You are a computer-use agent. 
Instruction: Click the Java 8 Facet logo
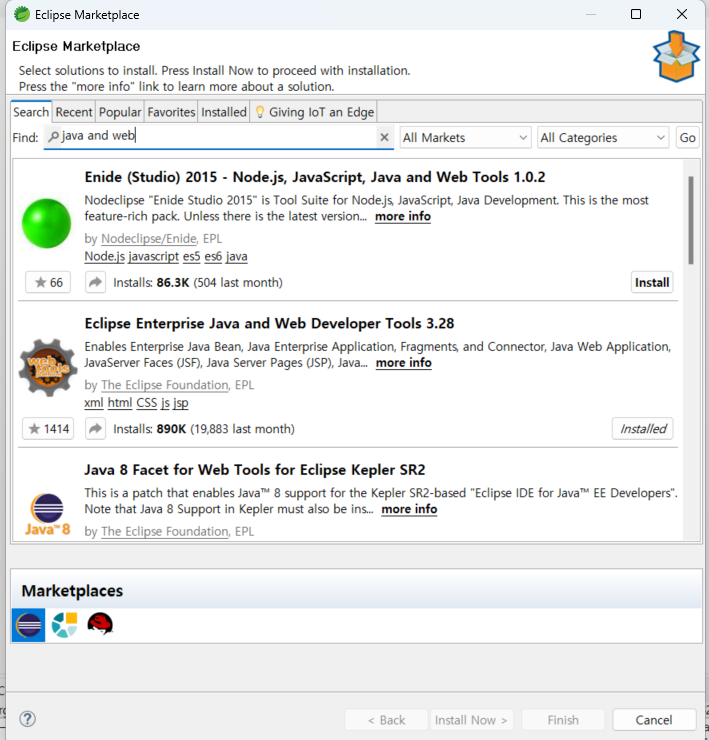47,514
